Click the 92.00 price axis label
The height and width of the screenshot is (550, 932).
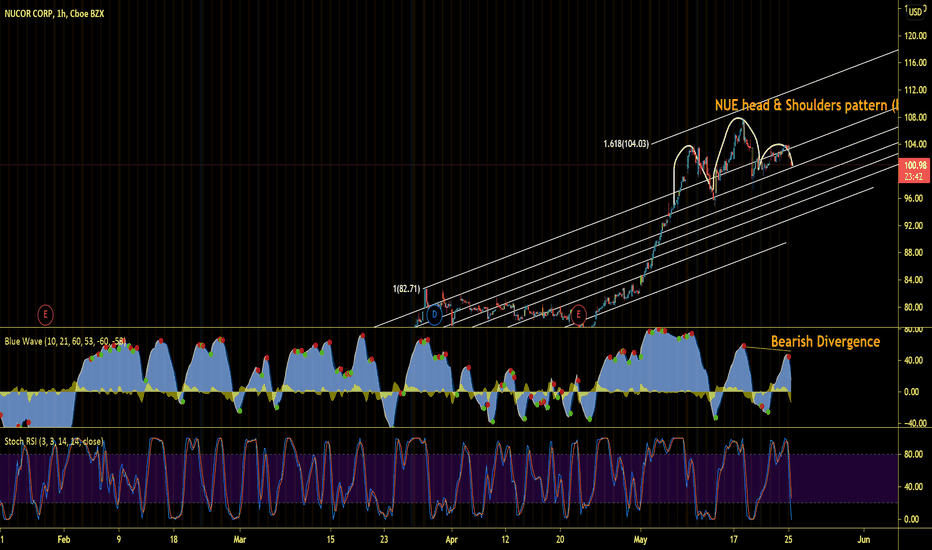pos(914,225)
